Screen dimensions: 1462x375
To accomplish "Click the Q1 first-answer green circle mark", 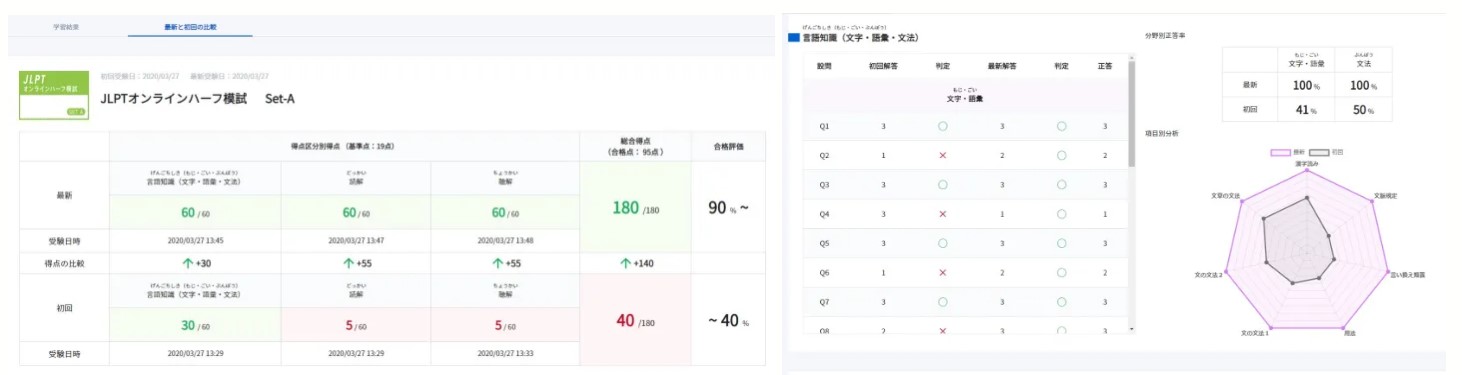I will (942, 126).
